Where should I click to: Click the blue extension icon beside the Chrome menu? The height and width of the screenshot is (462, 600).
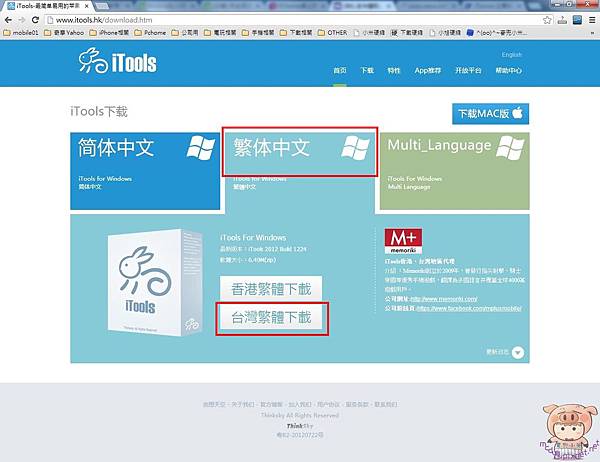[577, 20]
